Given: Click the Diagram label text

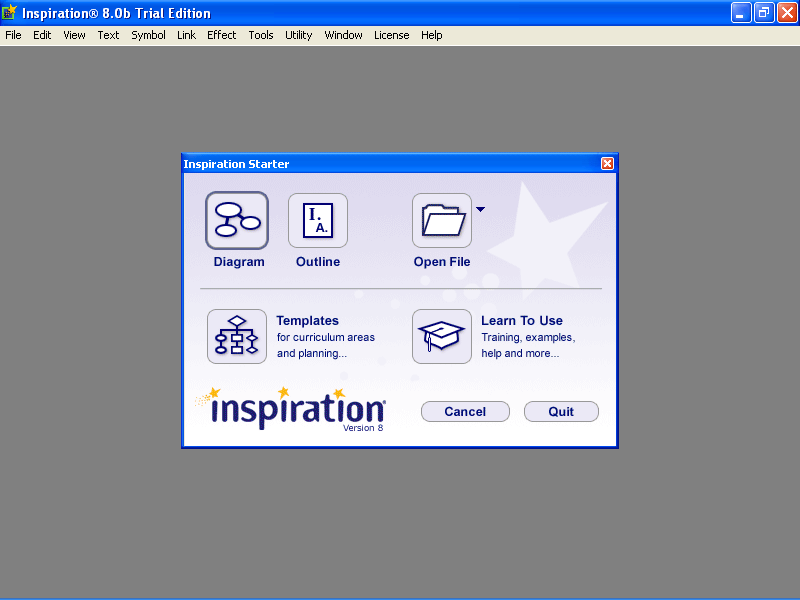Looking at the screenshot, I should pos(239,262).
